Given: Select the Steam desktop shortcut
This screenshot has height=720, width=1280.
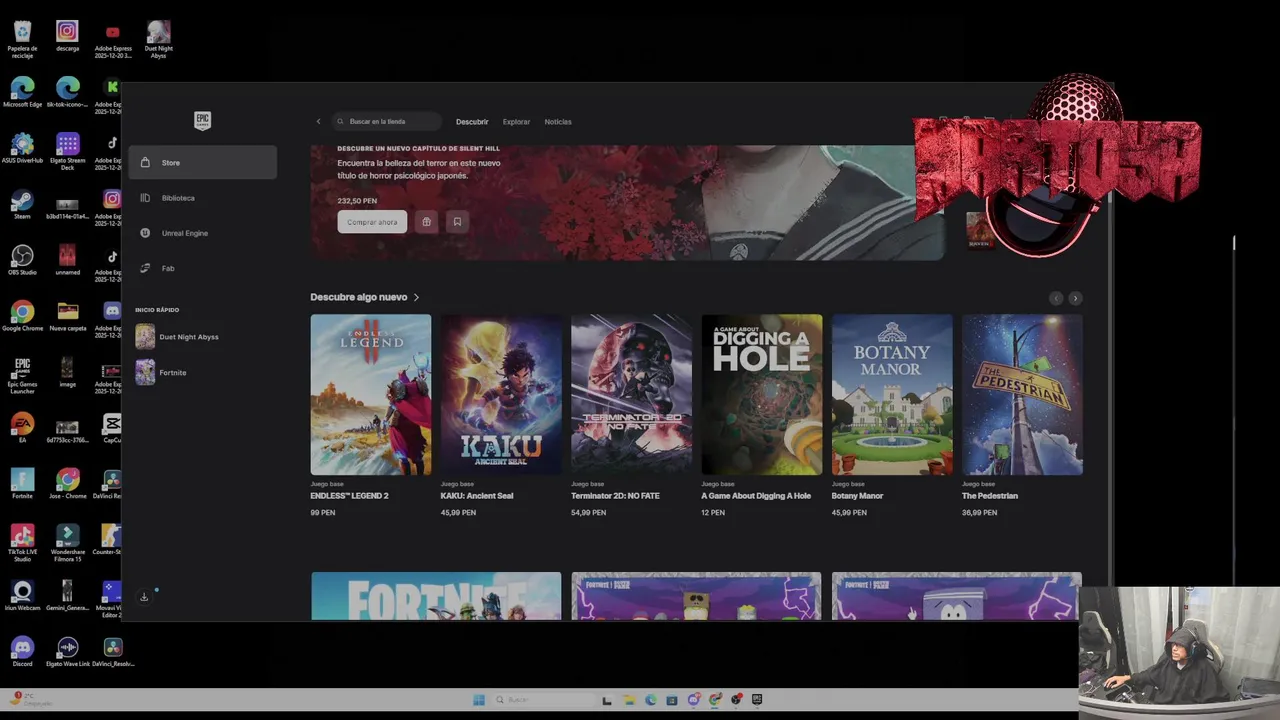Looking at the screenshot, I should [22, 205].
